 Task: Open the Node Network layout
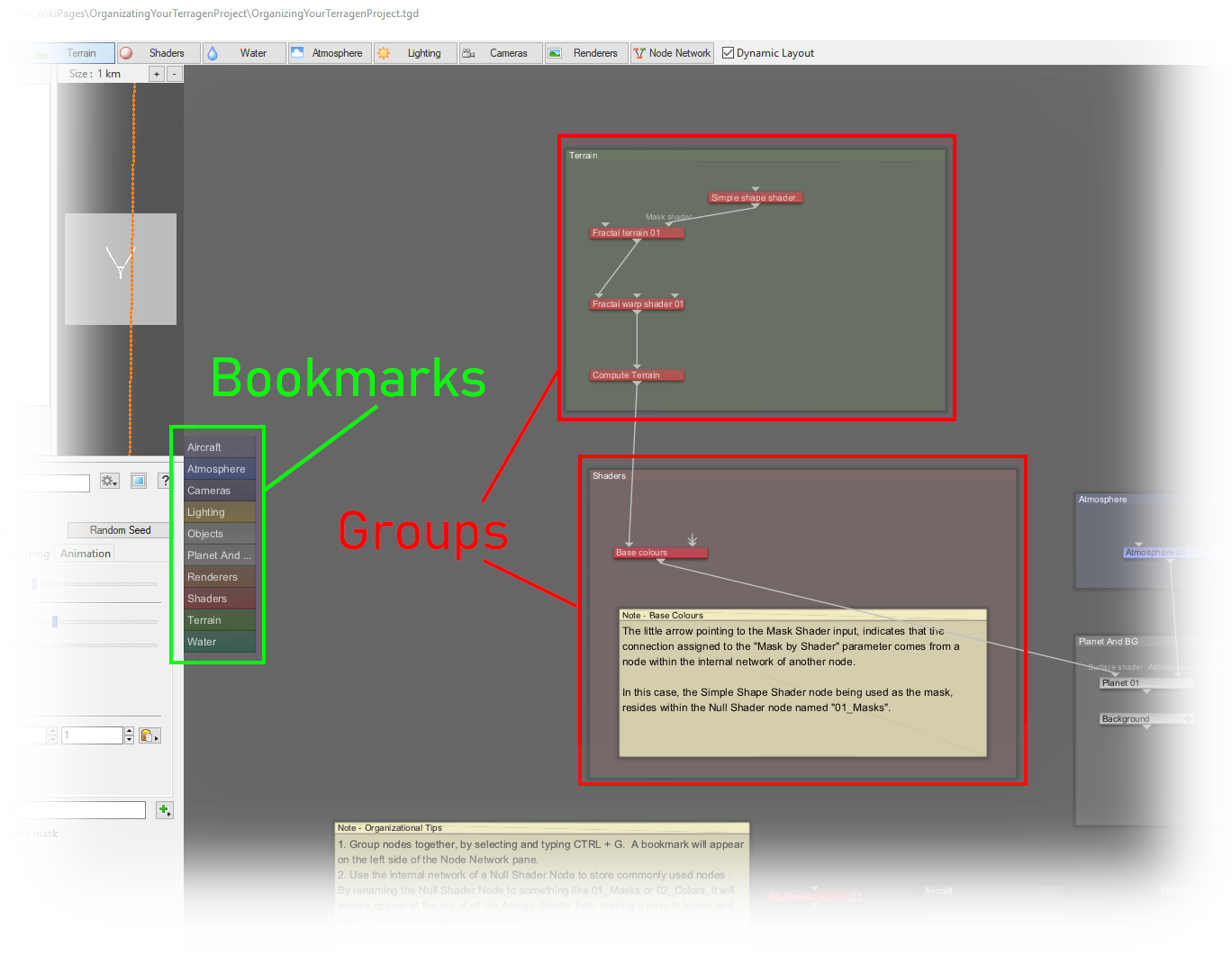[x=672, y=53]
